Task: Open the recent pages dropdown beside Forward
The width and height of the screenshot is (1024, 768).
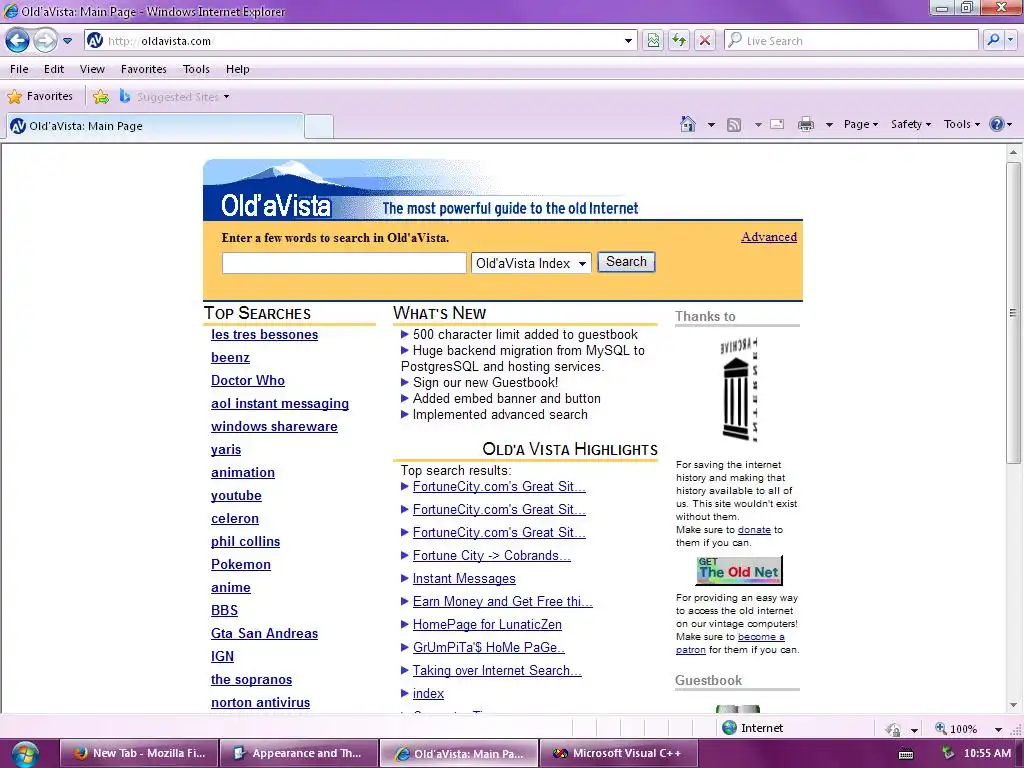Action: (x=67, y=40)
